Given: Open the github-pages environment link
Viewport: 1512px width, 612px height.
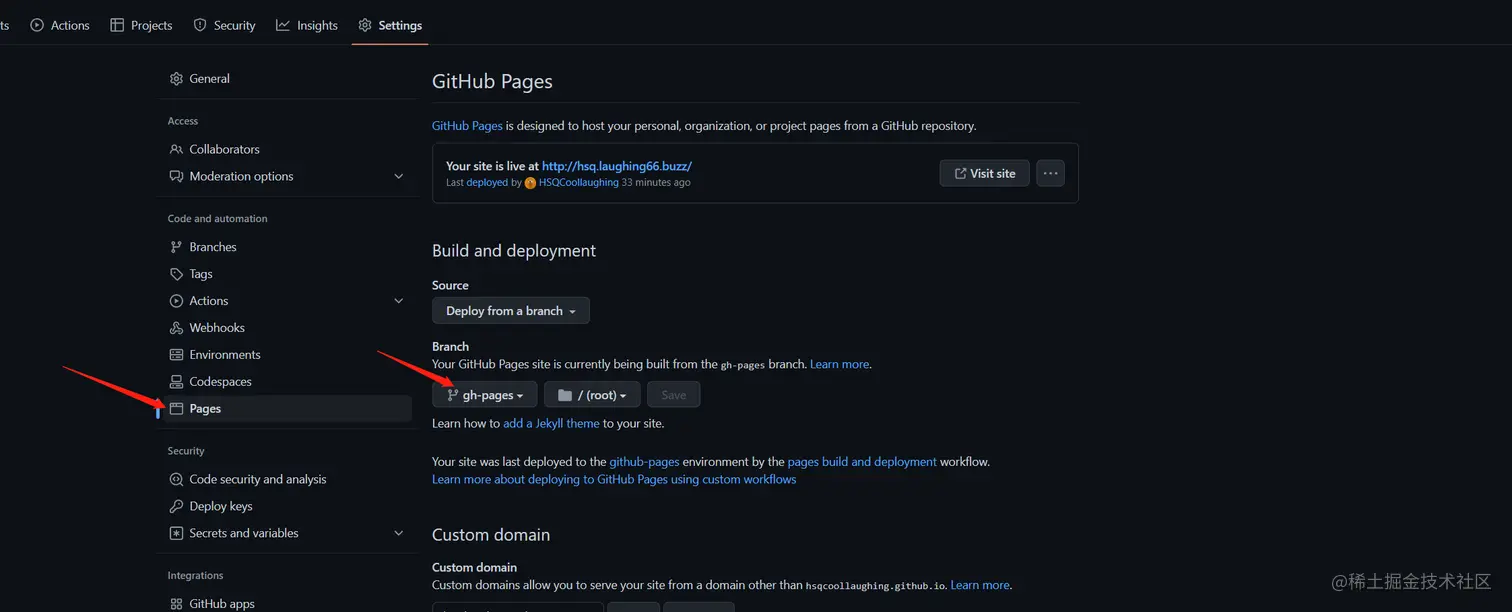Looking at the screenshot, I should click(644, 462).
